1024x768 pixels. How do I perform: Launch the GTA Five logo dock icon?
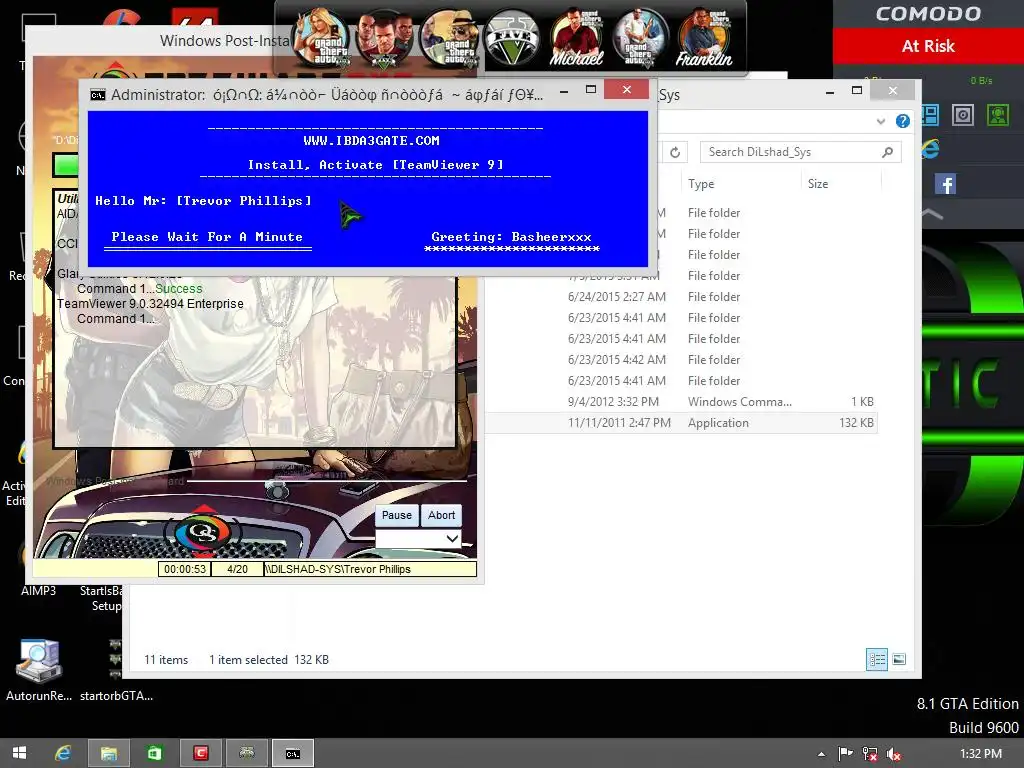click(512, 38)
